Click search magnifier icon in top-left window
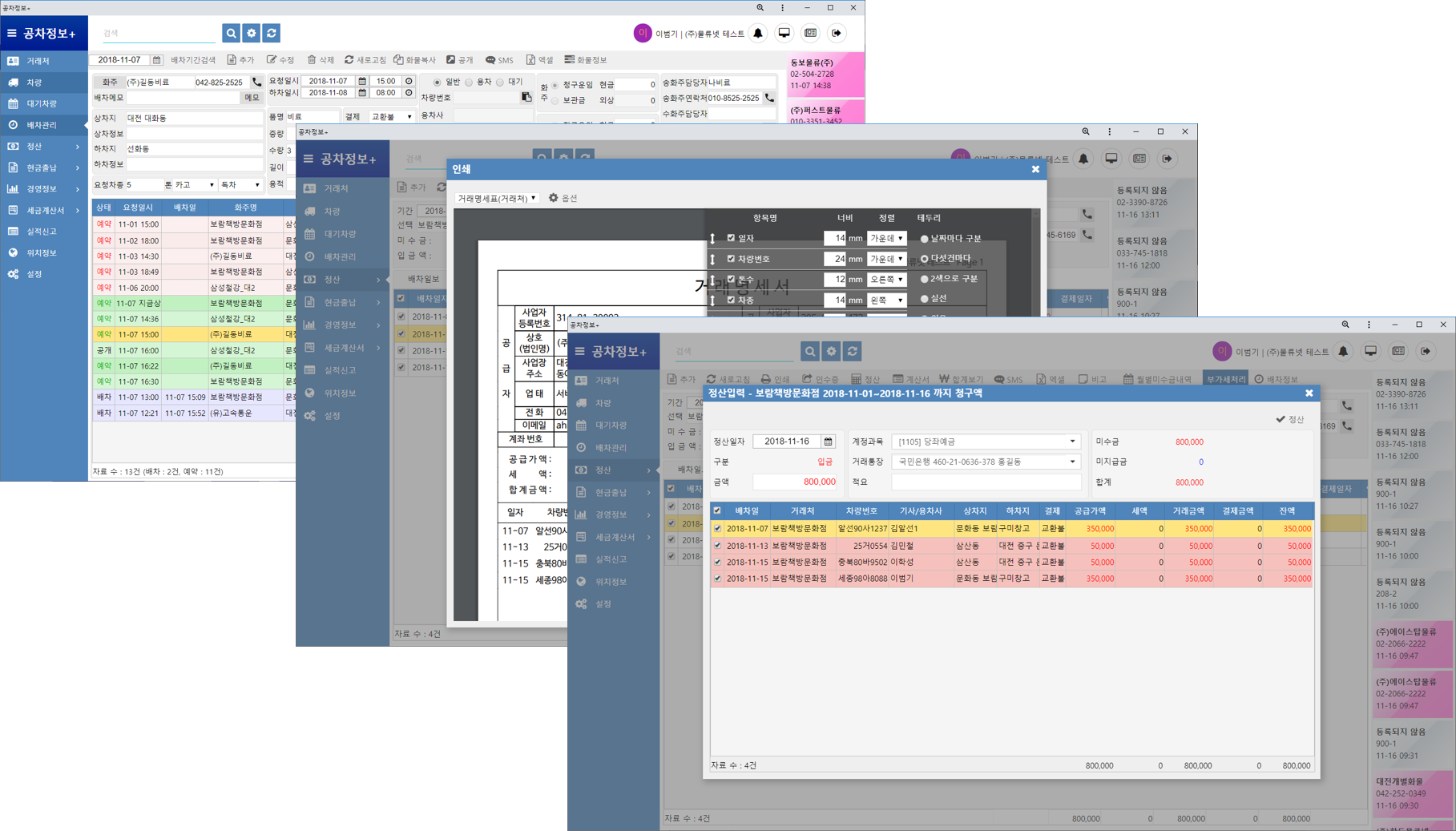 pyautogui.click(x=231, y=33)
